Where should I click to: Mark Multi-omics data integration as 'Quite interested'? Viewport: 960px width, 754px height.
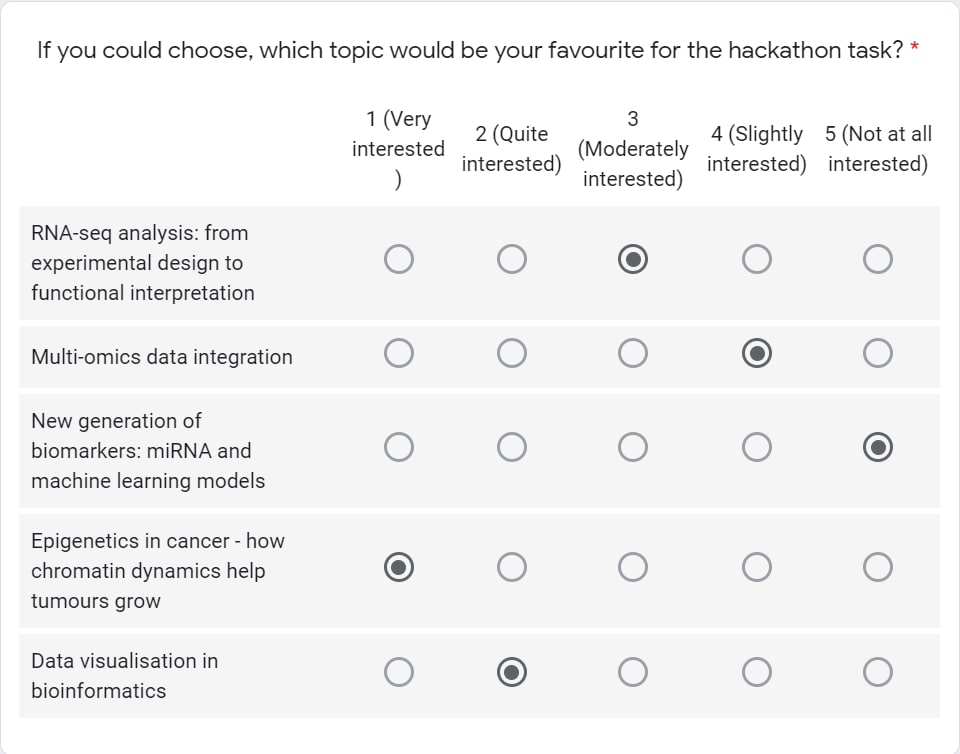pyautogui.click(x=512, y=353)
